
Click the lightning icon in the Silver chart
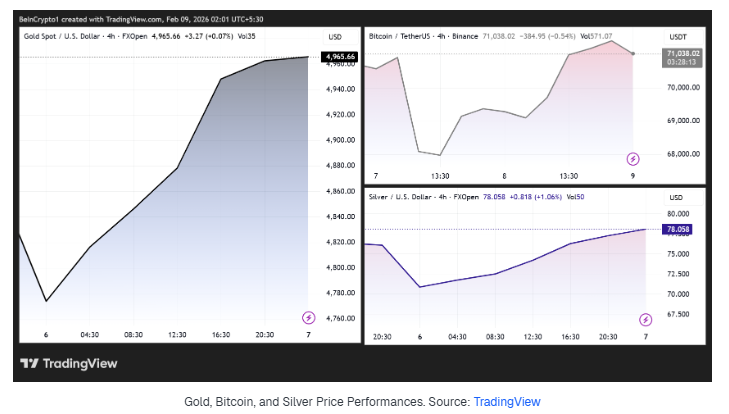[645, 317]
